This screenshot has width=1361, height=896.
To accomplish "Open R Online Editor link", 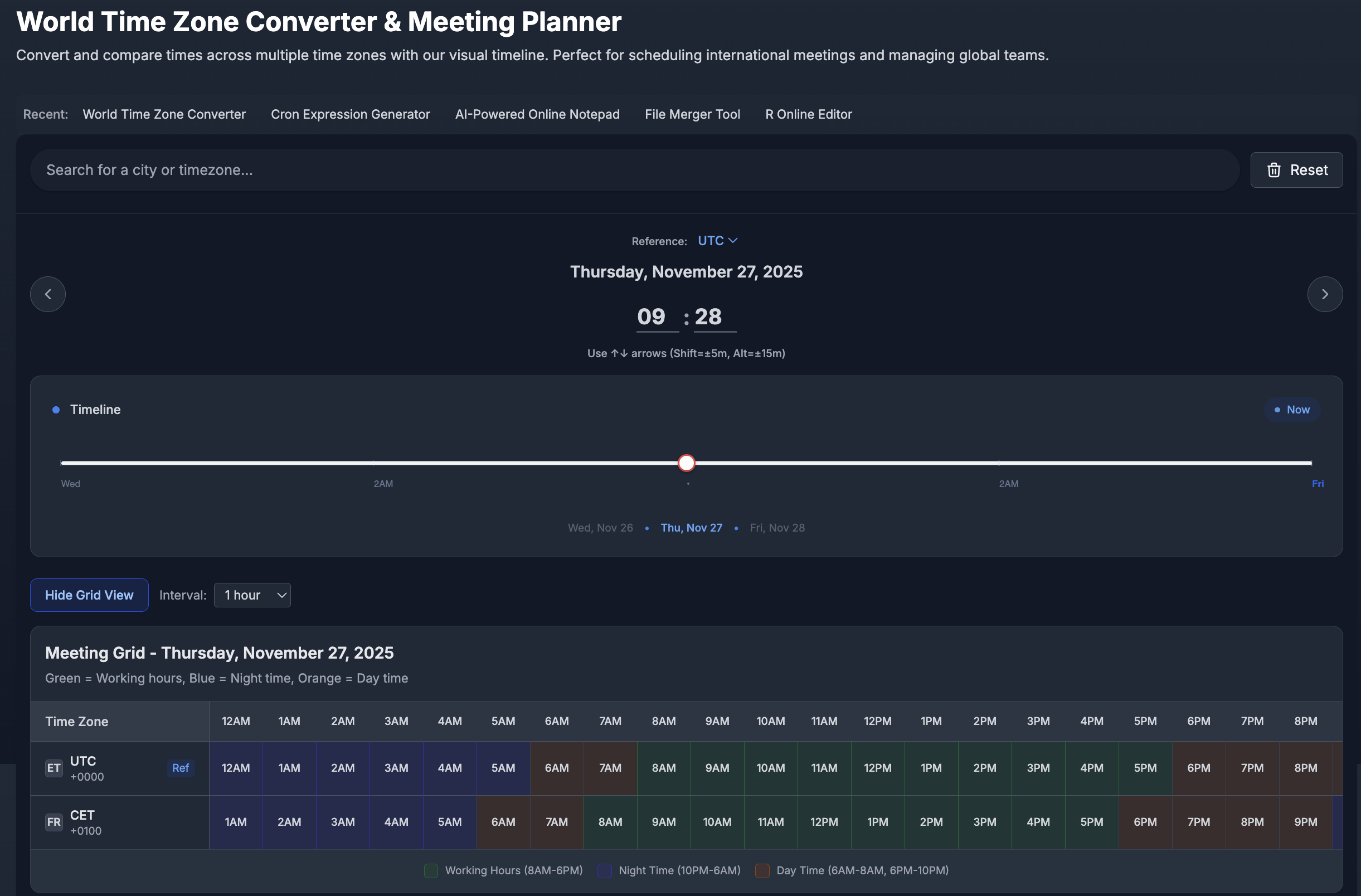I will 808,114.
